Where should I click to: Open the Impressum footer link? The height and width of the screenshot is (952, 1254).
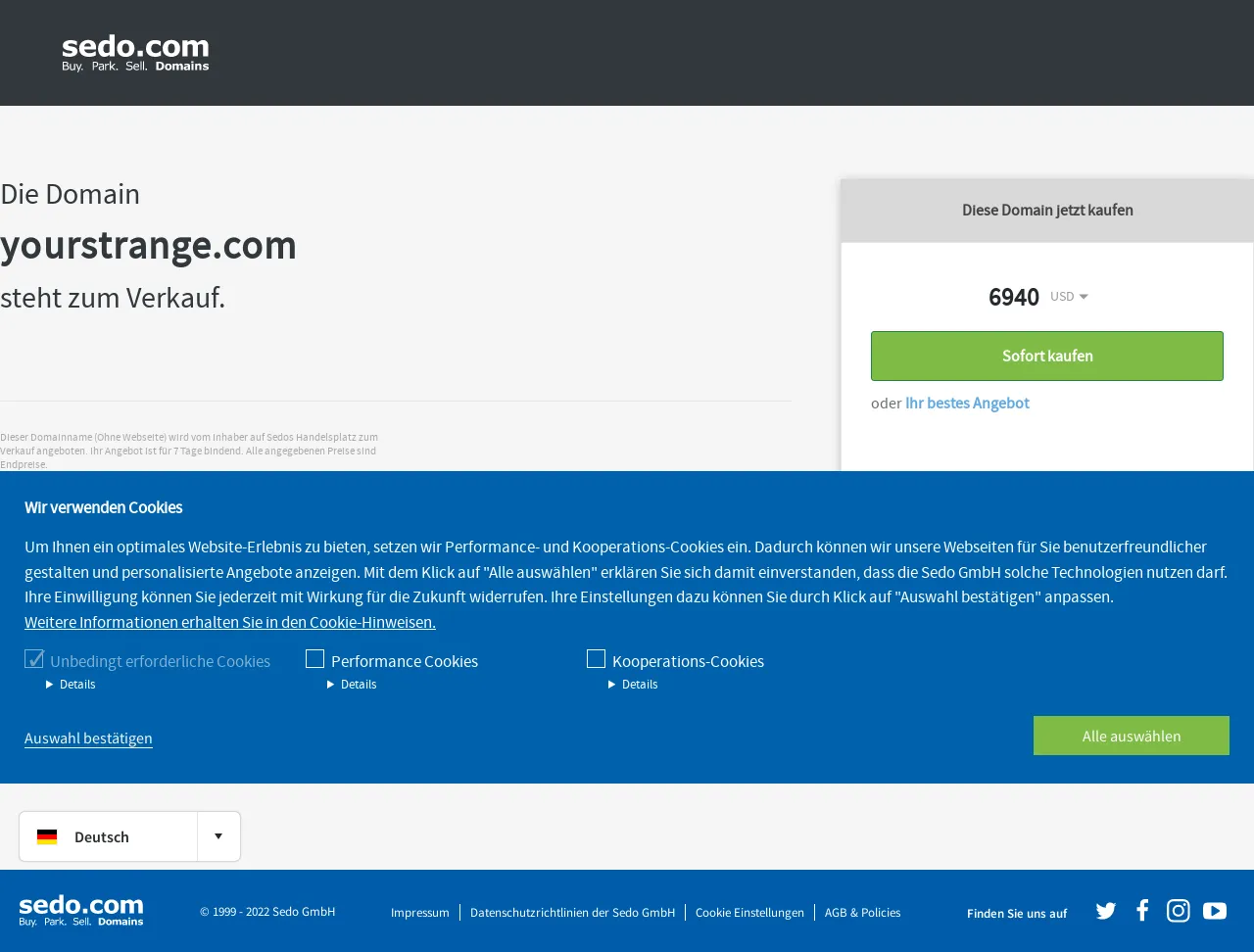point(419,913)
